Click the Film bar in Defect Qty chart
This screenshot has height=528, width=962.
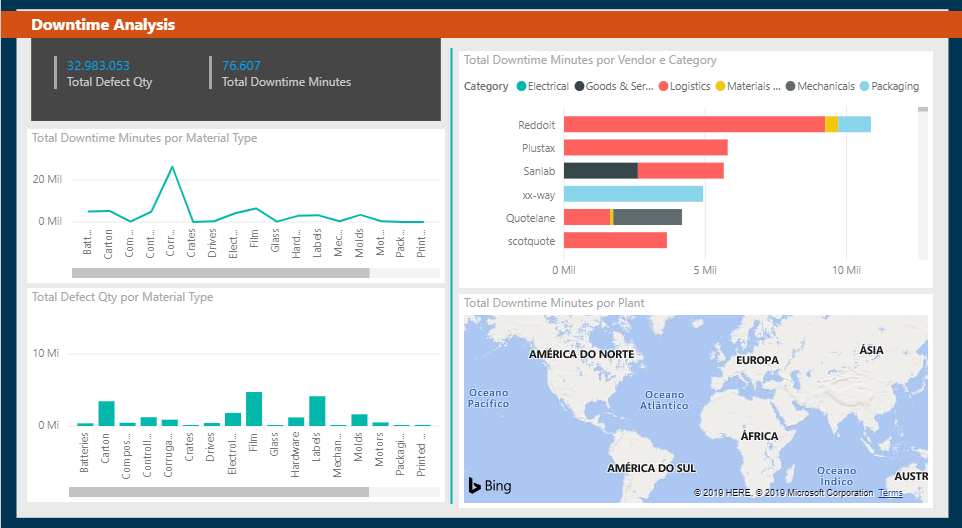254,409
